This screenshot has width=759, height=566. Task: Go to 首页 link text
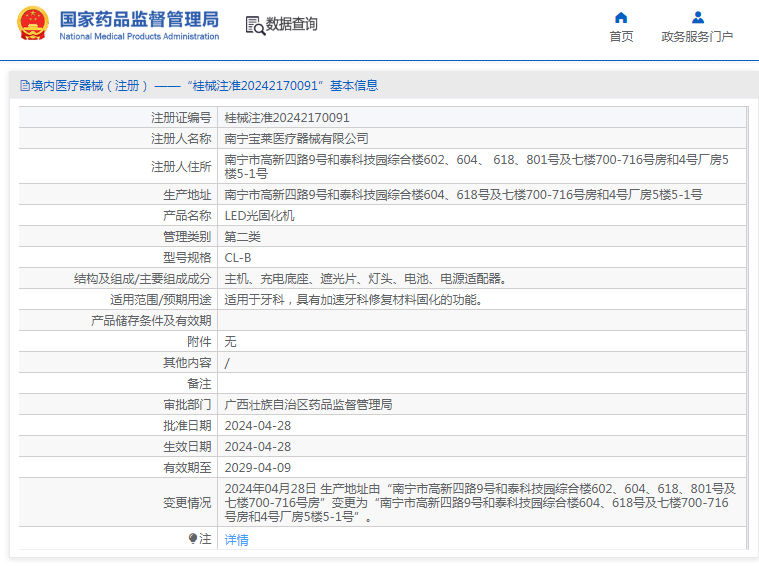(621, 37)
